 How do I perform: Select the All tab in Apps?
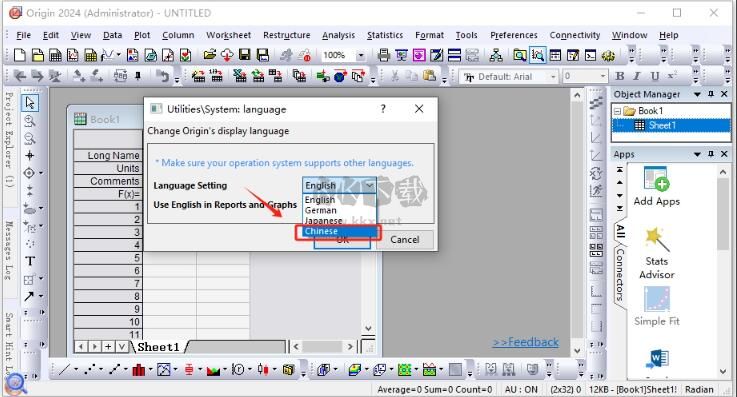tap(620, 231)
